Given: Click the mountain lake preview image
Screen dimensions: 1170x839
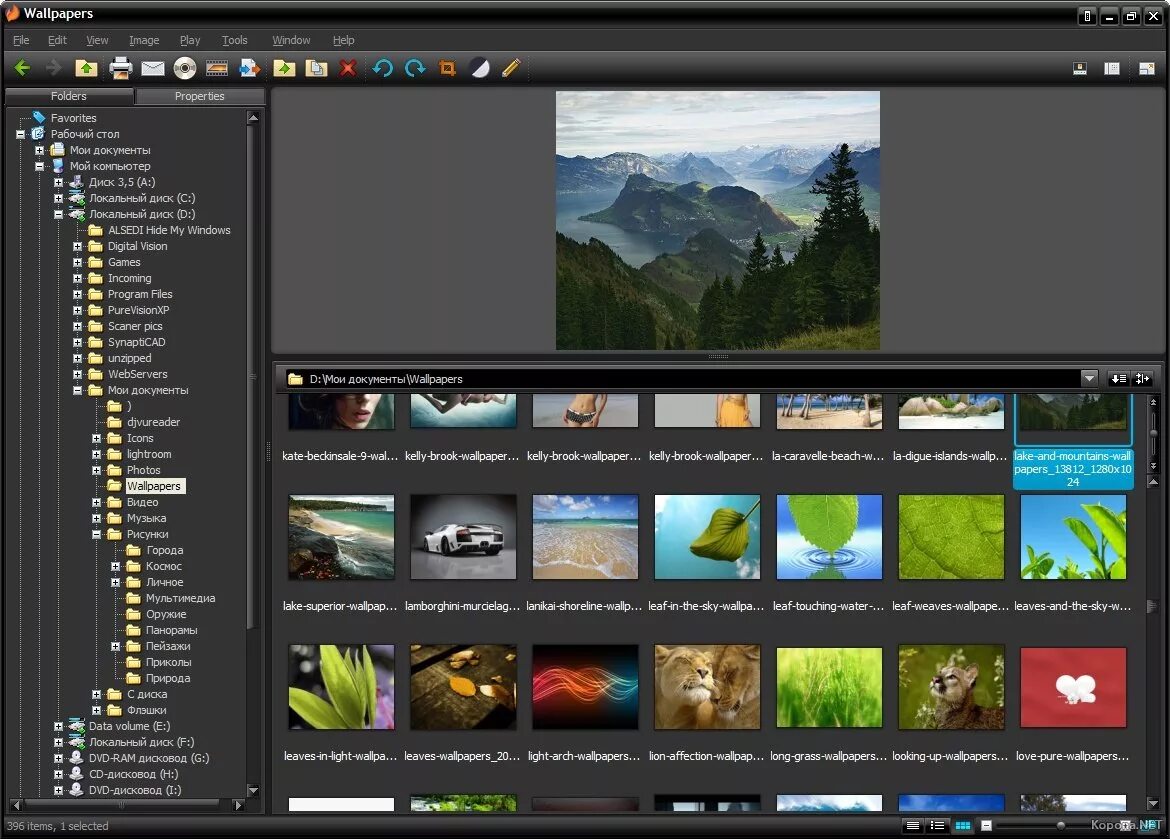Looking at the screenshot, I should point(718,220).
